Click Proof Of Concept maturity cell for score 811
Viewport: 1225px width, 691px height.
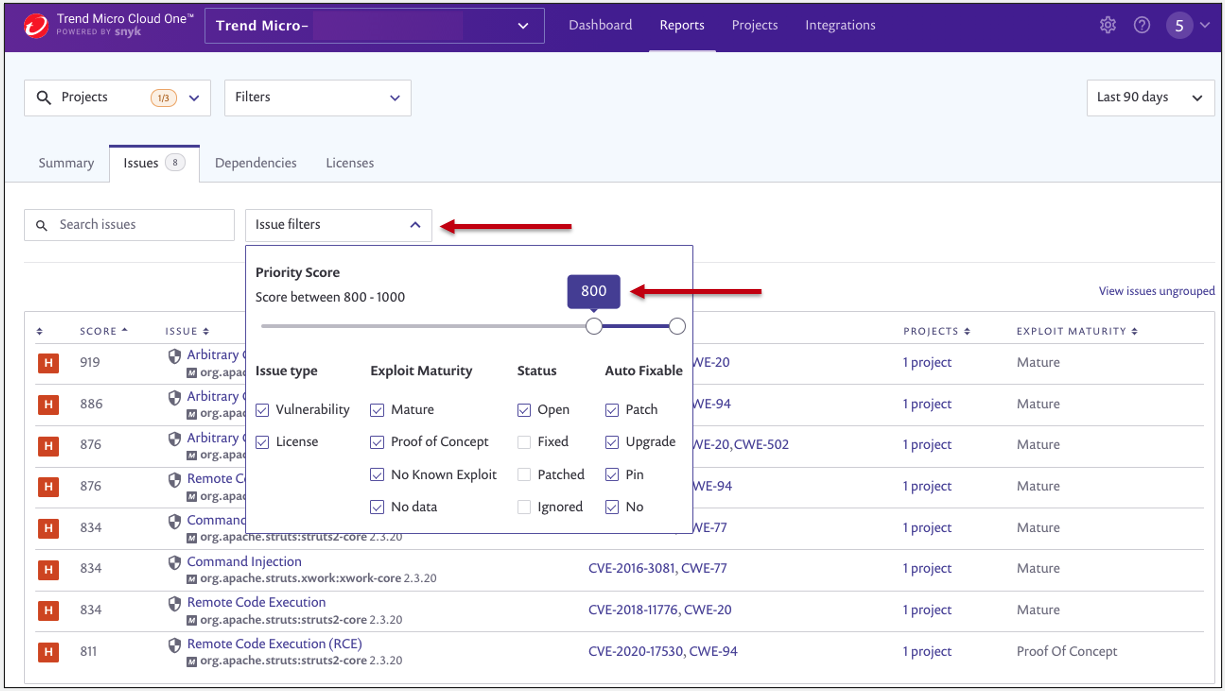(x=1067, y=652)
